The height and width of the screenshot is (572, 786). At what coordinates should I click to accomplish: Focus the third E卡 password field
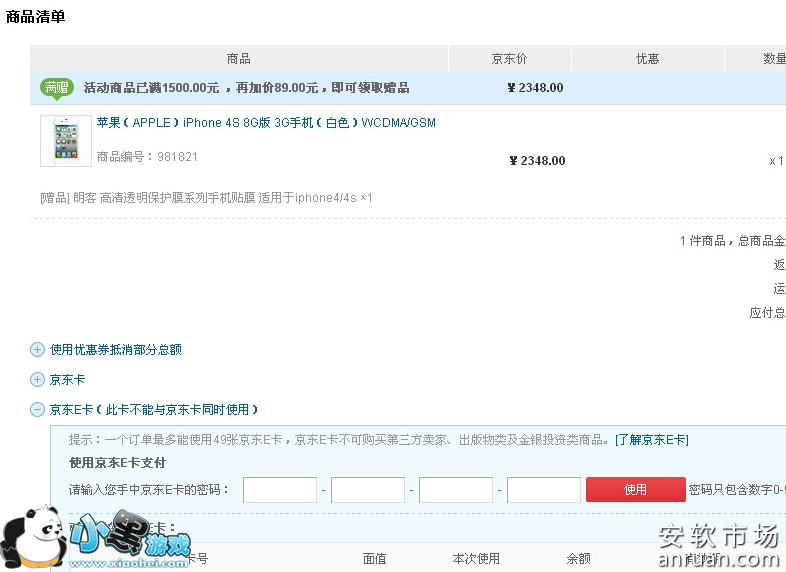click(x=456, y=490)
